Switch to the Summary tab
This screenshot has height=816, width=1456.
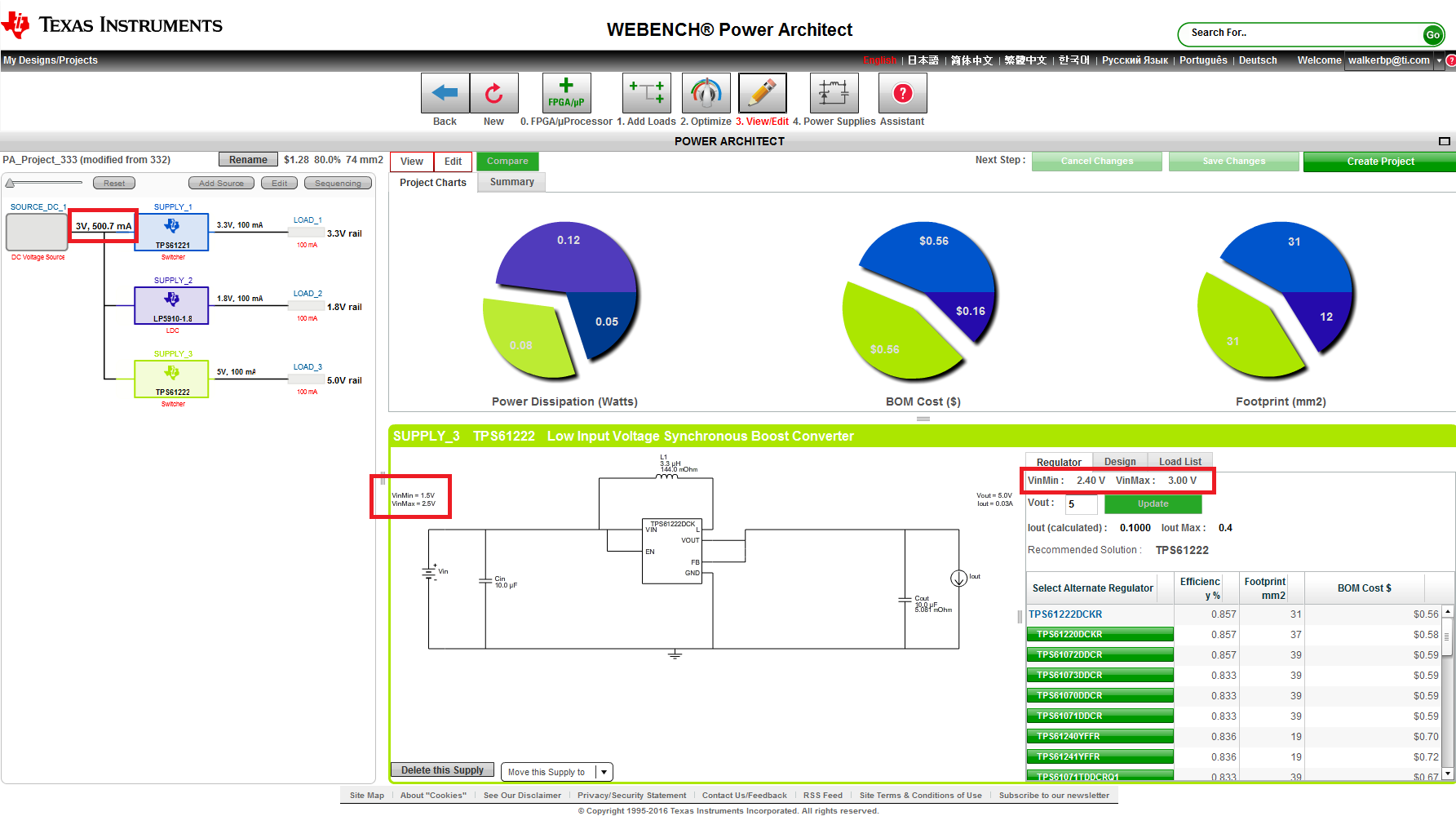pos(511,181)
